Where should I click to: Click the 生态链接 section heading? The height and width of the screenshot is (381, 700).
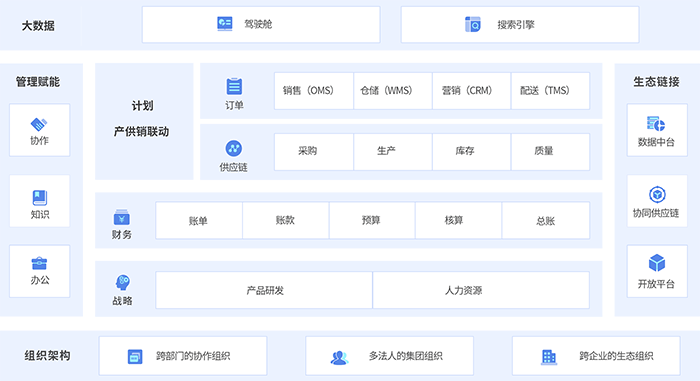(657, 82)
